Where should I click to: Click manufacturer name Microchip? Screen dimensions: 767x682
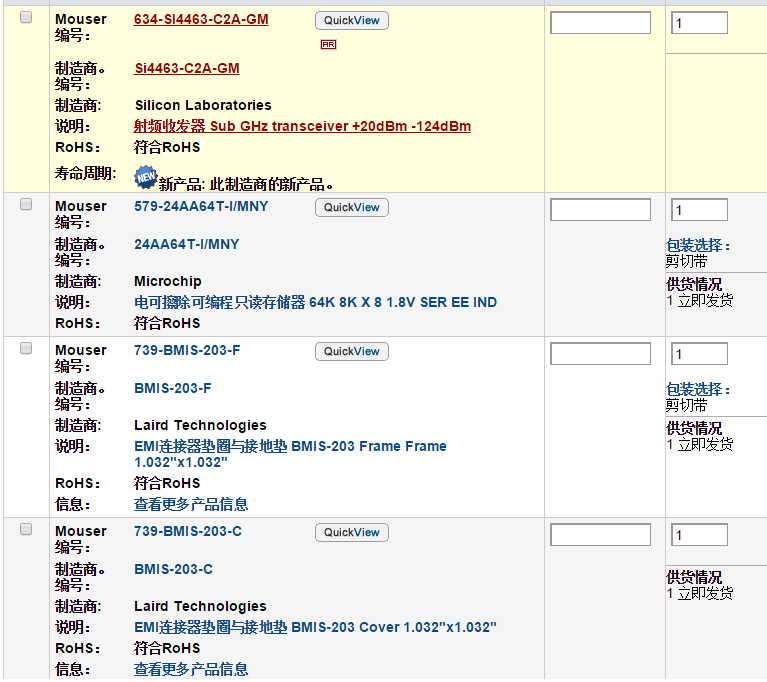168,281
